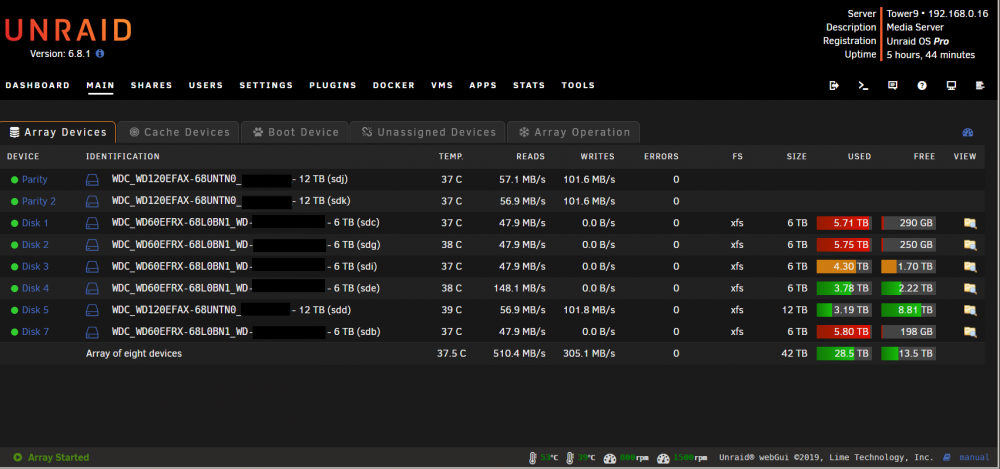1000x469 pixels.
Task: Click the help question mark icon
Action: pyautogui.click(x=922, y=86)
